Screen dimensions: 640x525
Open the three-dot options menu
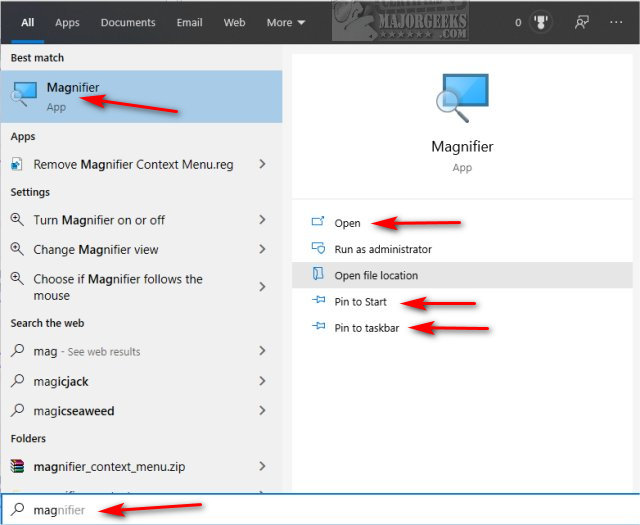(616, 22)
